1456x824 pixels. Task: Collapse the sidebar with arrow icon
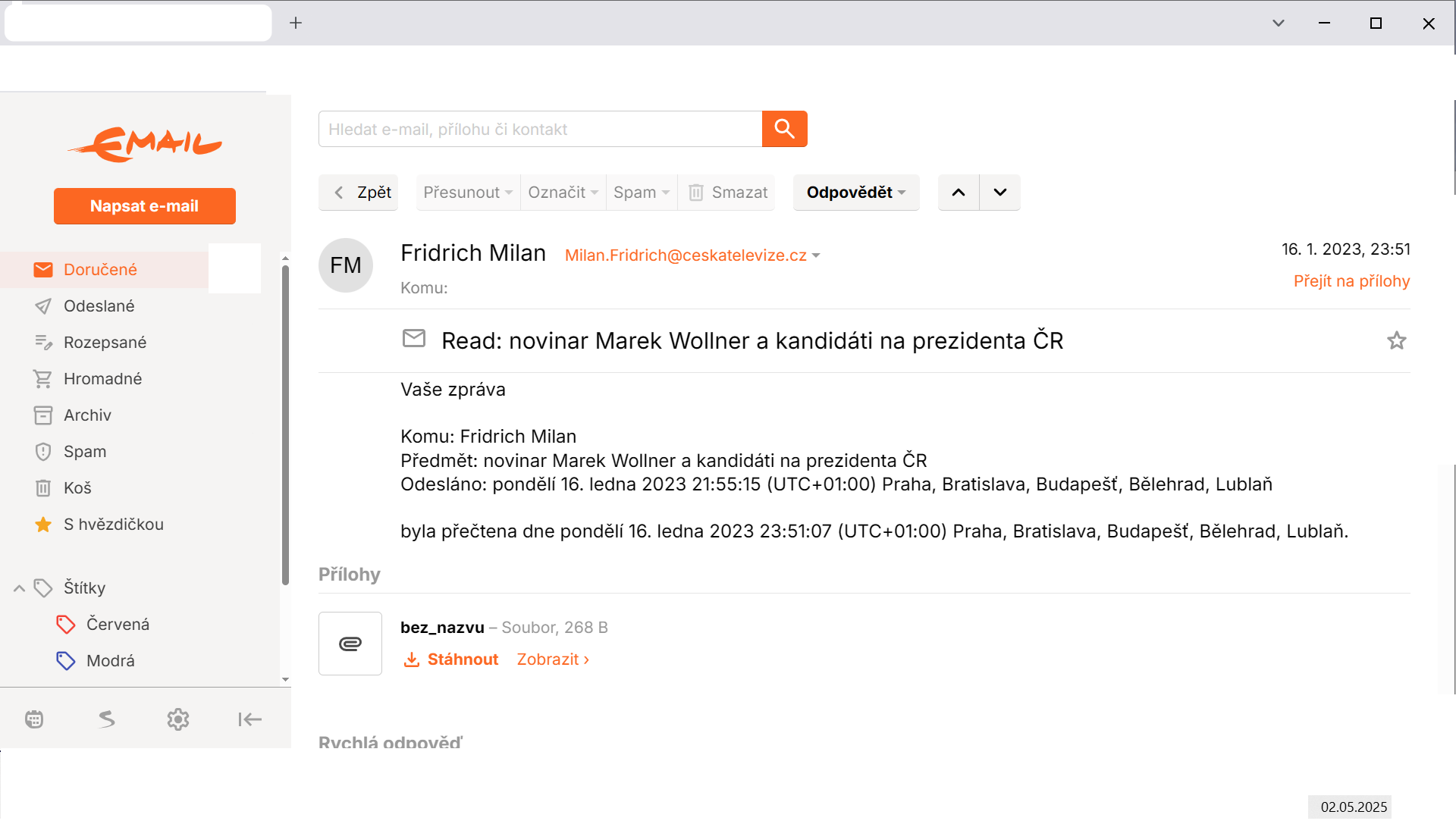coord(249,719)
